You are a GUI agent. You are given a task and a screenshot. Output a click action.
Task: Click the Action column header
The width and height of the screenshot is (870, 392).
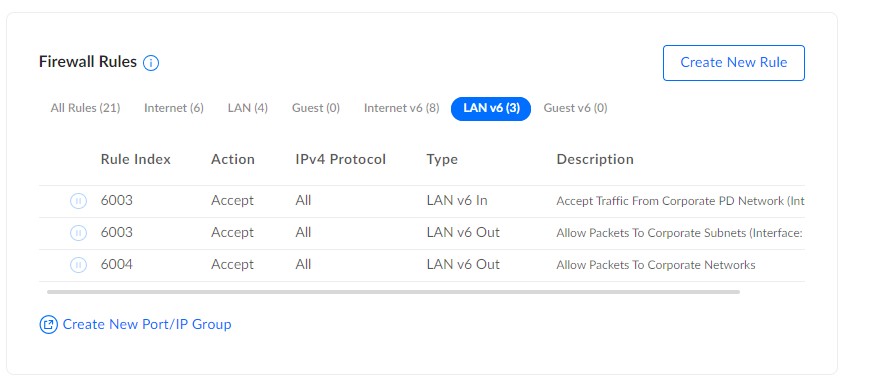tap(232, 160)
